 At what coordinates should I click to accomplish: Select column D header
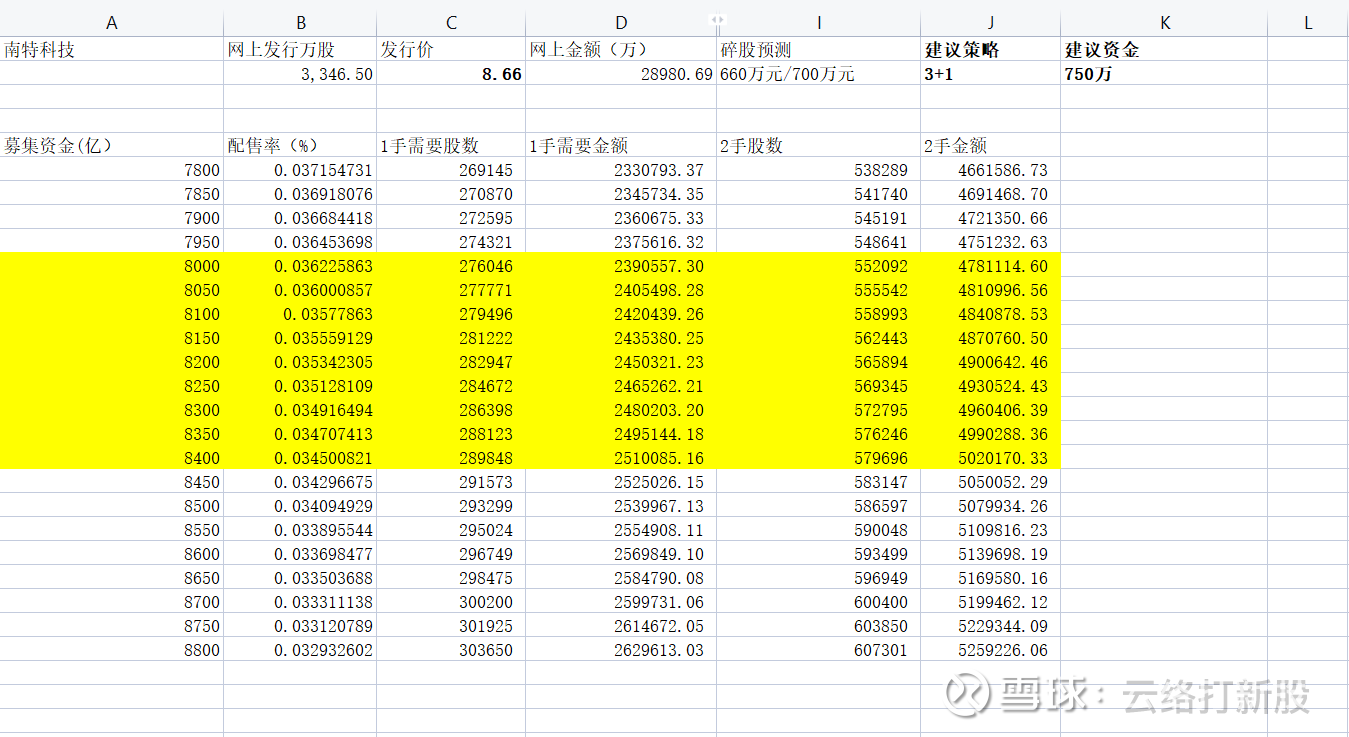(621, 23)
